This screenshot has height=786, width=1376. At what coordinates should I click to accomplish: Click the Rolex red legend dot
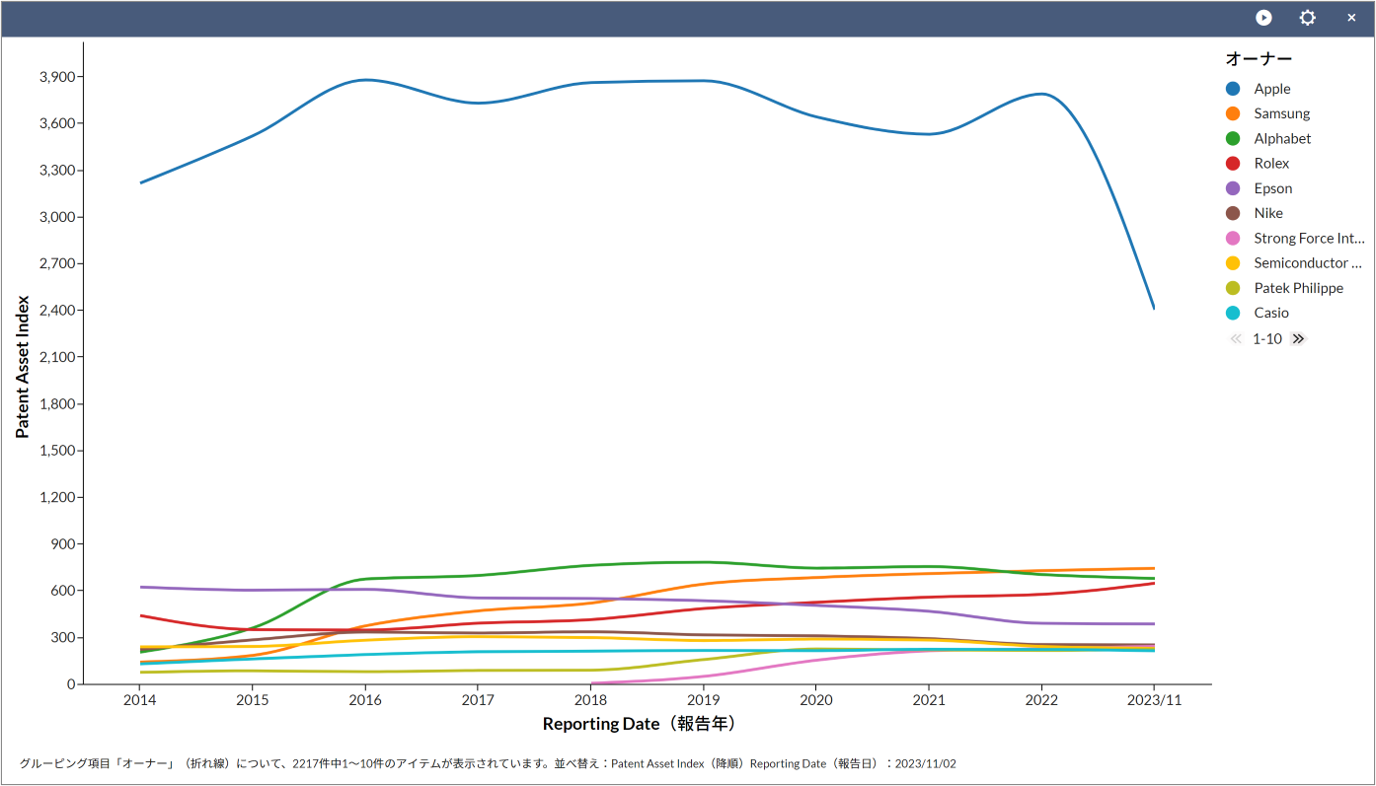click(x=1233, y=164)
